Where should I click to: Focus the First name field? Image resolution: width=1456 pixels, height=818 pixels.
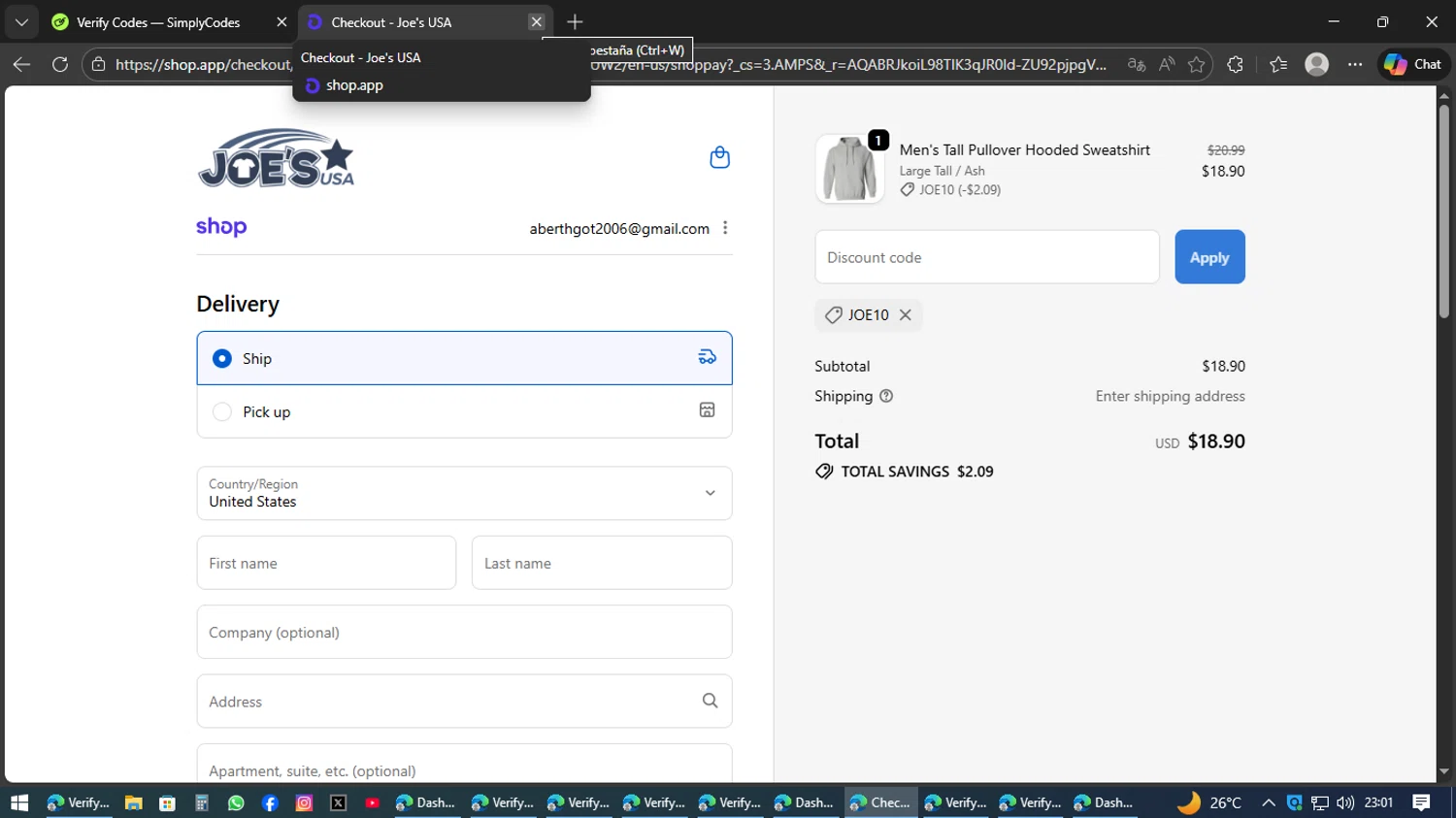point(326,563)
